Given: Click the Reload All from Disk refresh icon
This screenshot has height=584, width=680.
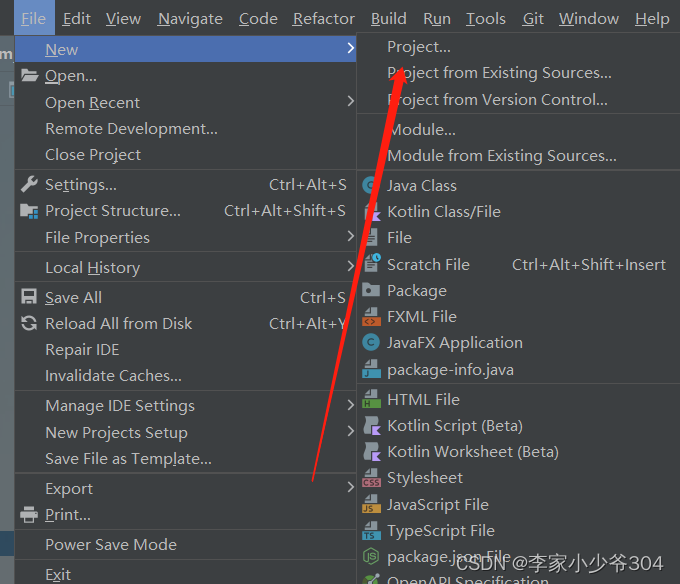Looking at the screenshot, I should pos(29,323).
